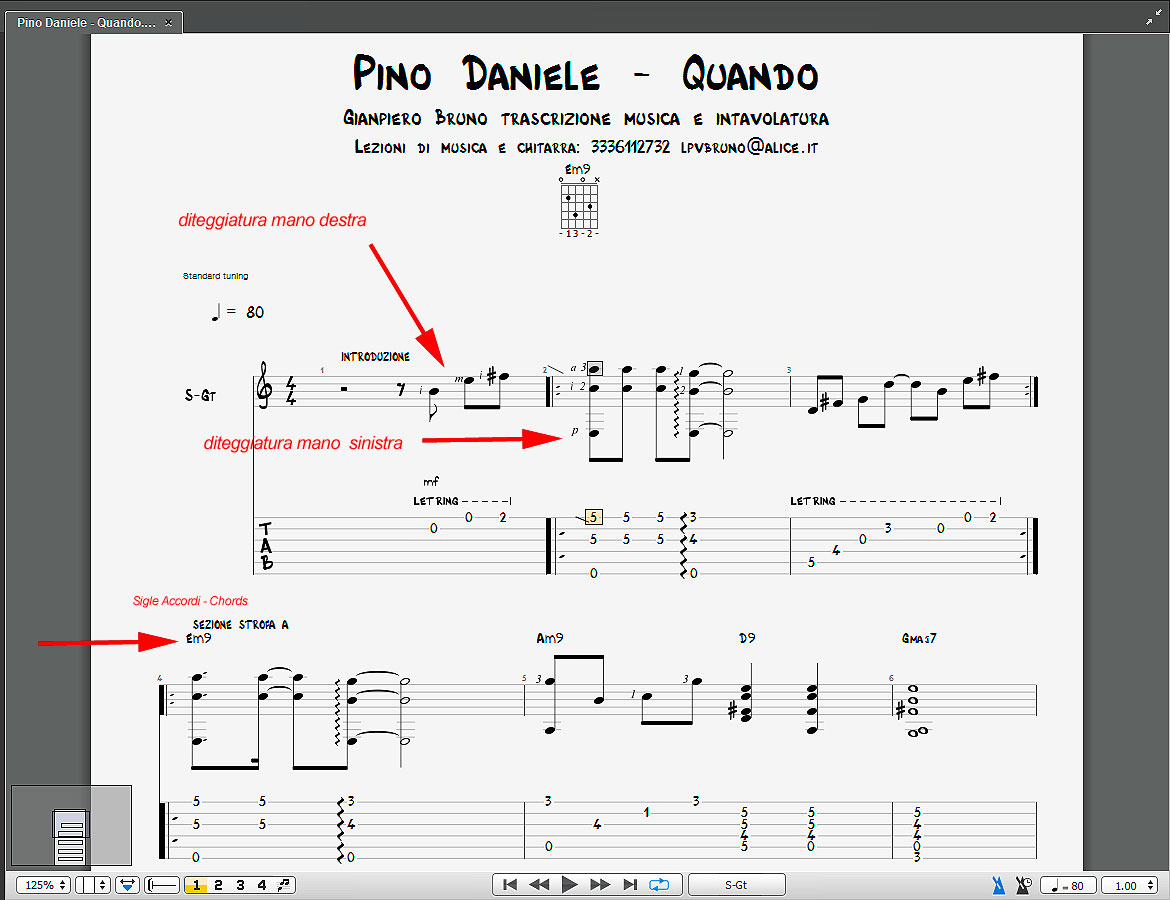The height and width of the screenshot is (900, 1170).
Task: Click the Em9 chord name above strofa
Action: (x=198, y=638)
